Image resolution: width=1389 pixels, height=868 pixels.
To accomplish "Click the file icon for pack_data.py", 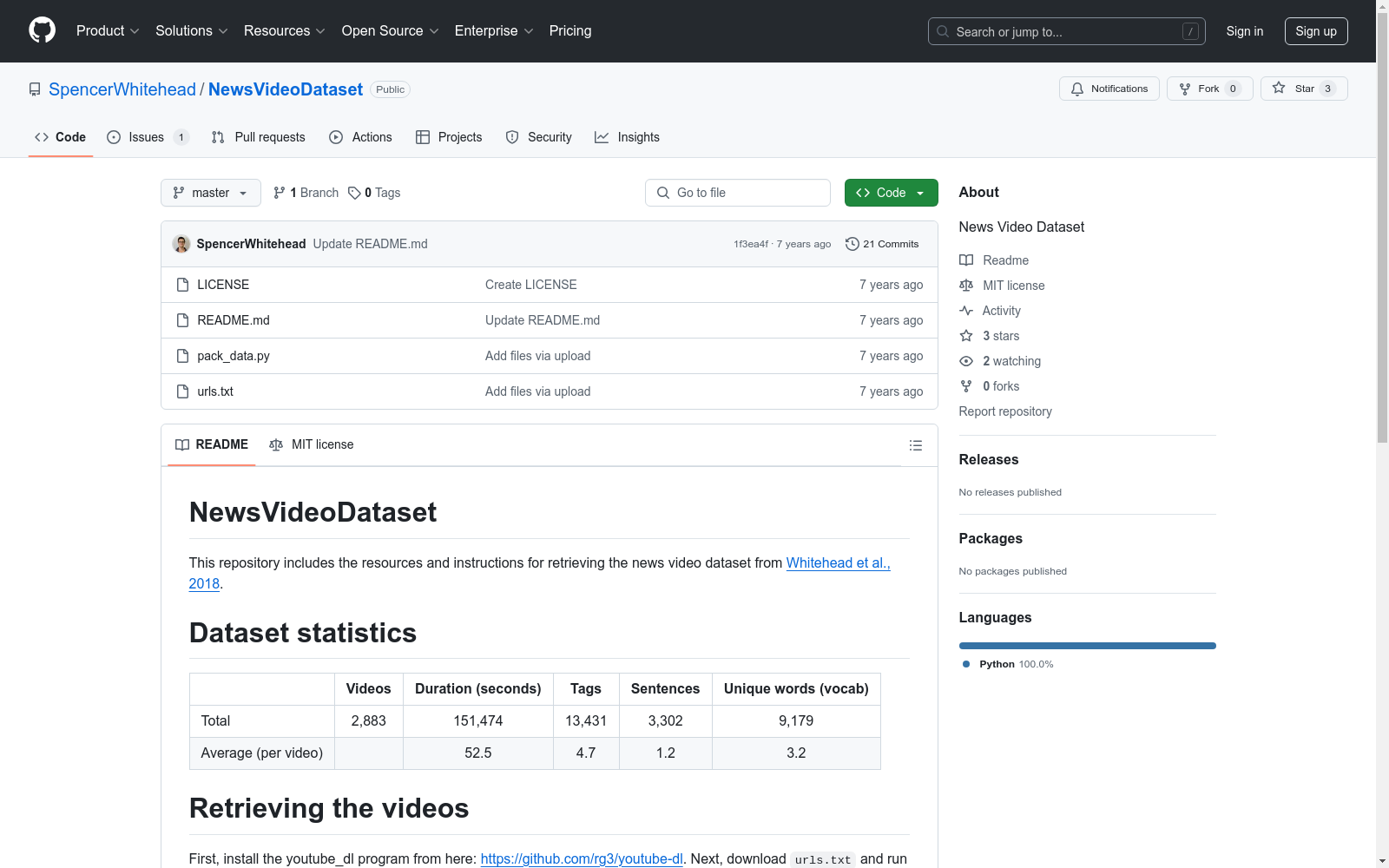I will pyautogui.click(x=182, y=356).
